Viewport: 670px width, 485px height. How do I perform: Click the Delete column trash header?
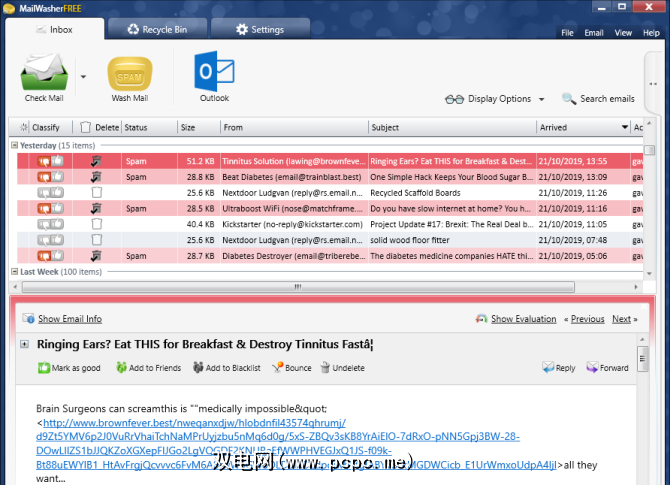click(85, 127)
